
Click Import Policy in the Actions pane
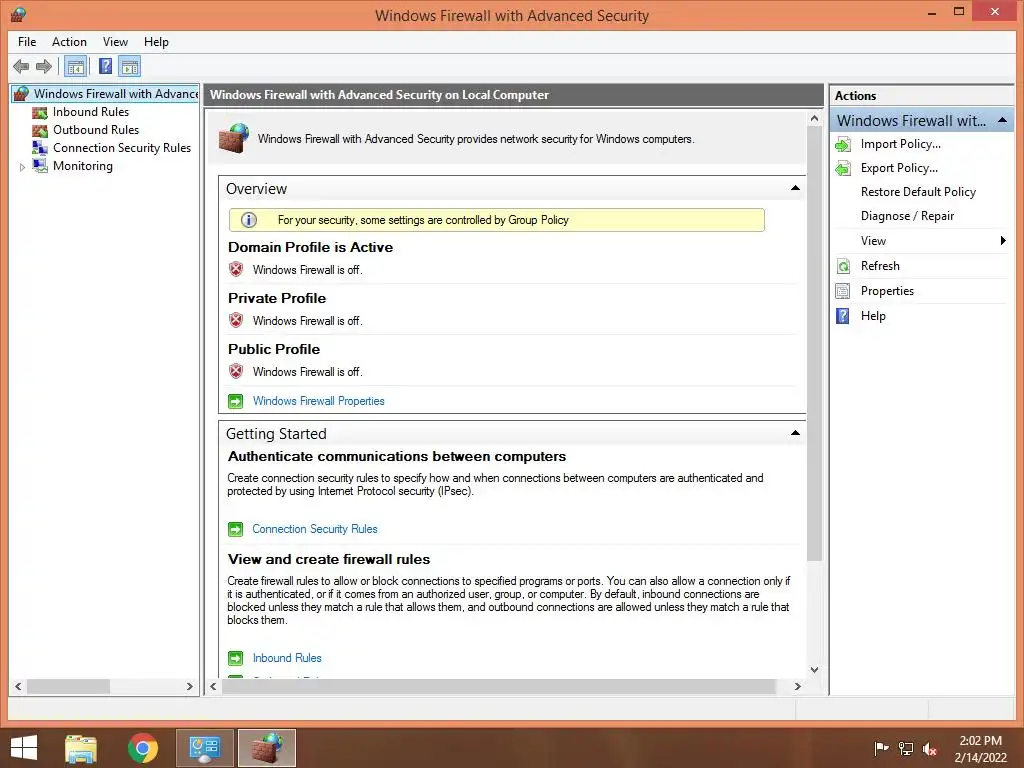pyautogui.click(x=901, y=144)
